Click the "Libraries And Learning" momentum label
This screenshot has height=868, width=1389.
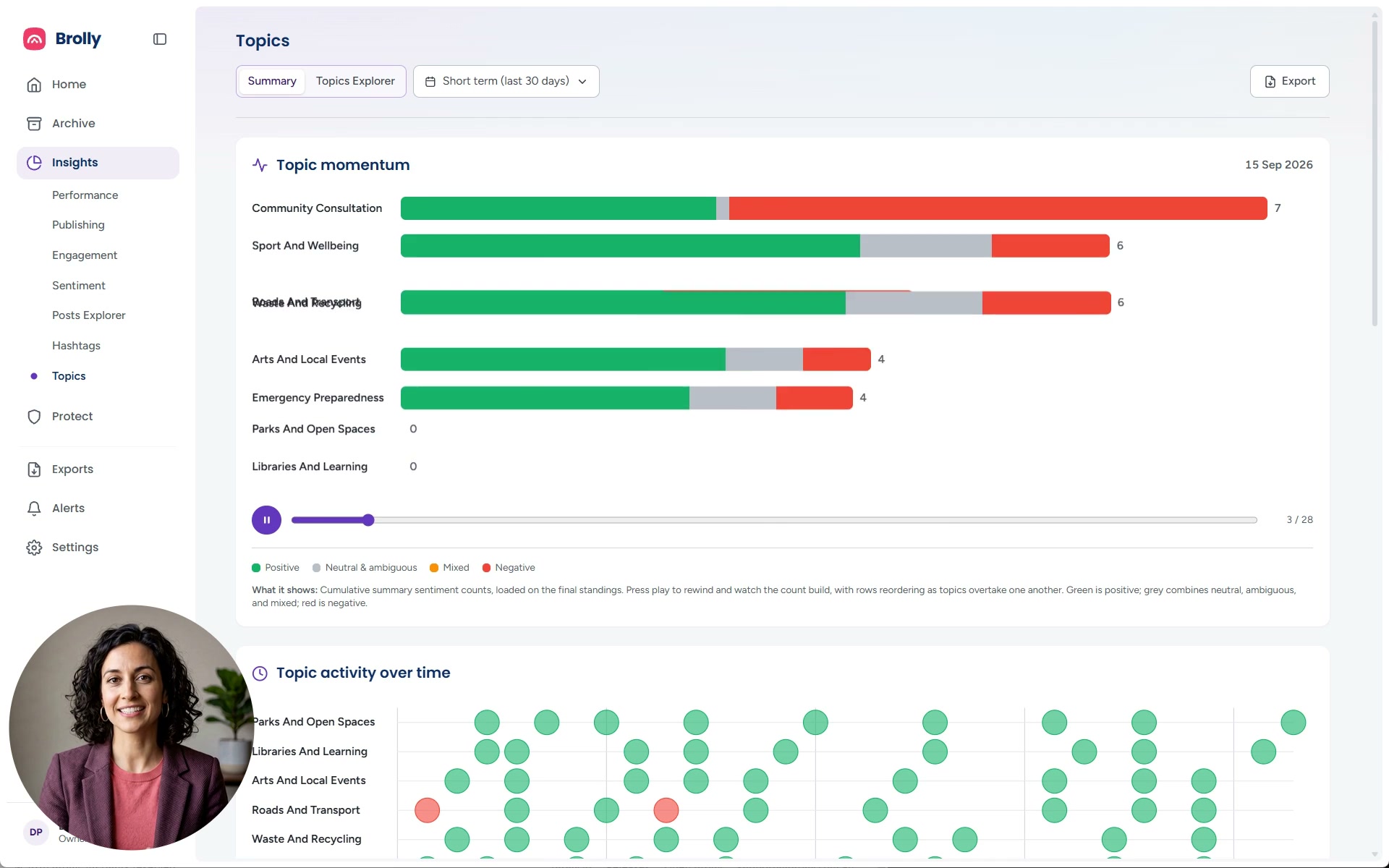click(x=310, y=467)
